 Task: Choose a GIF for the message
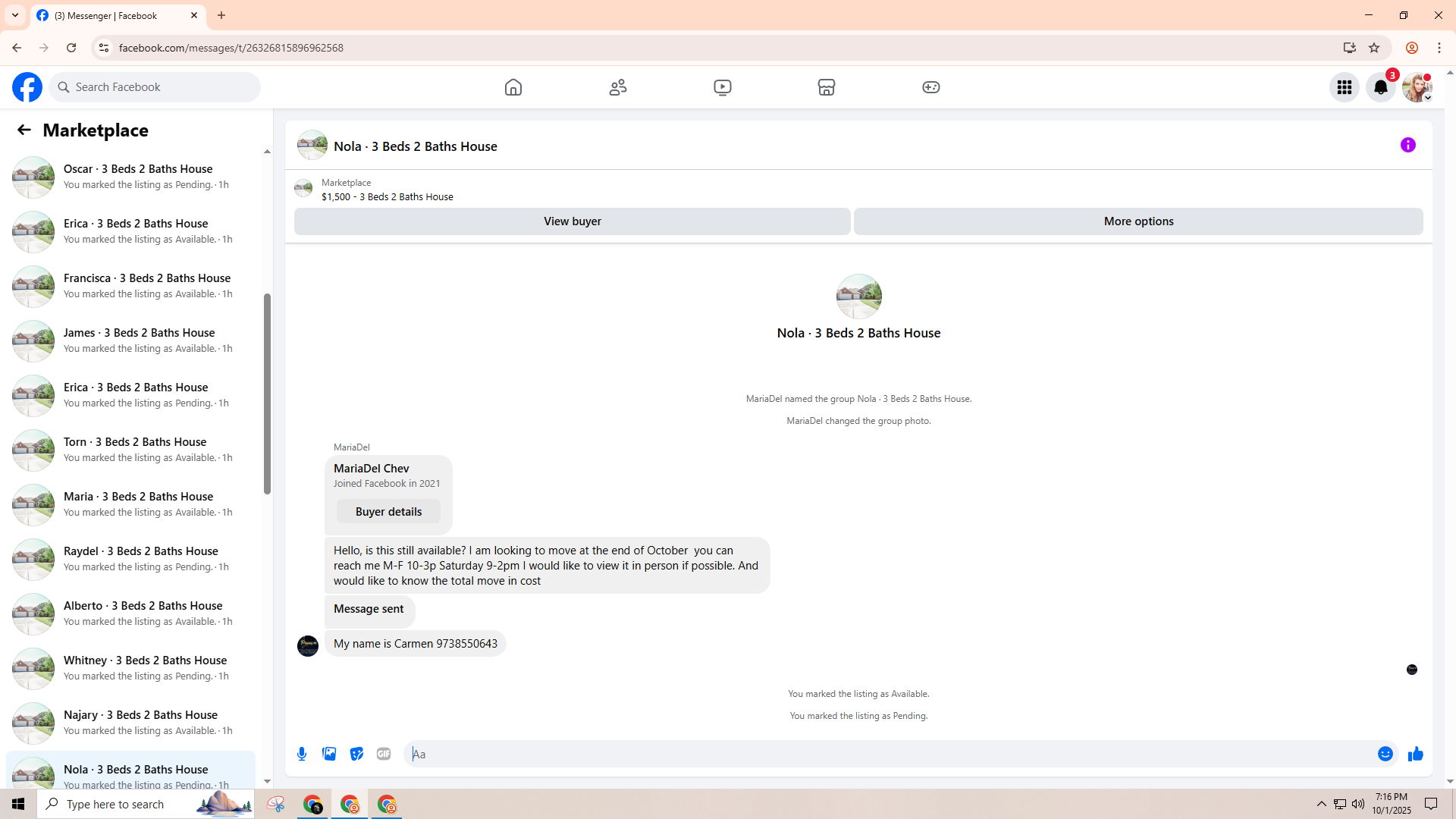(x=384, y=754)
